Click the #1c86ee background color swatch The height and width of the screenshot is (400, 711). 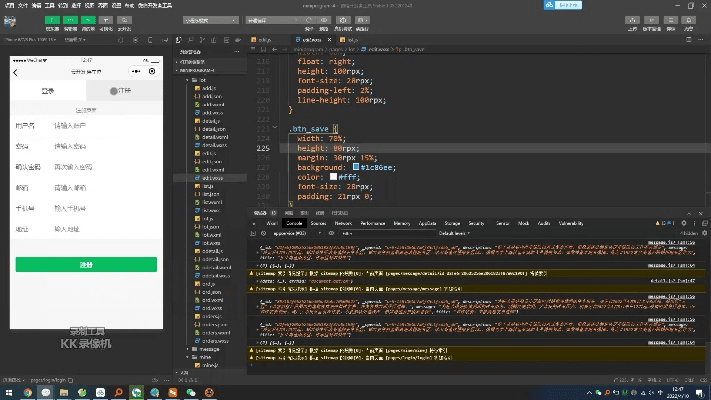click(356, 166)
